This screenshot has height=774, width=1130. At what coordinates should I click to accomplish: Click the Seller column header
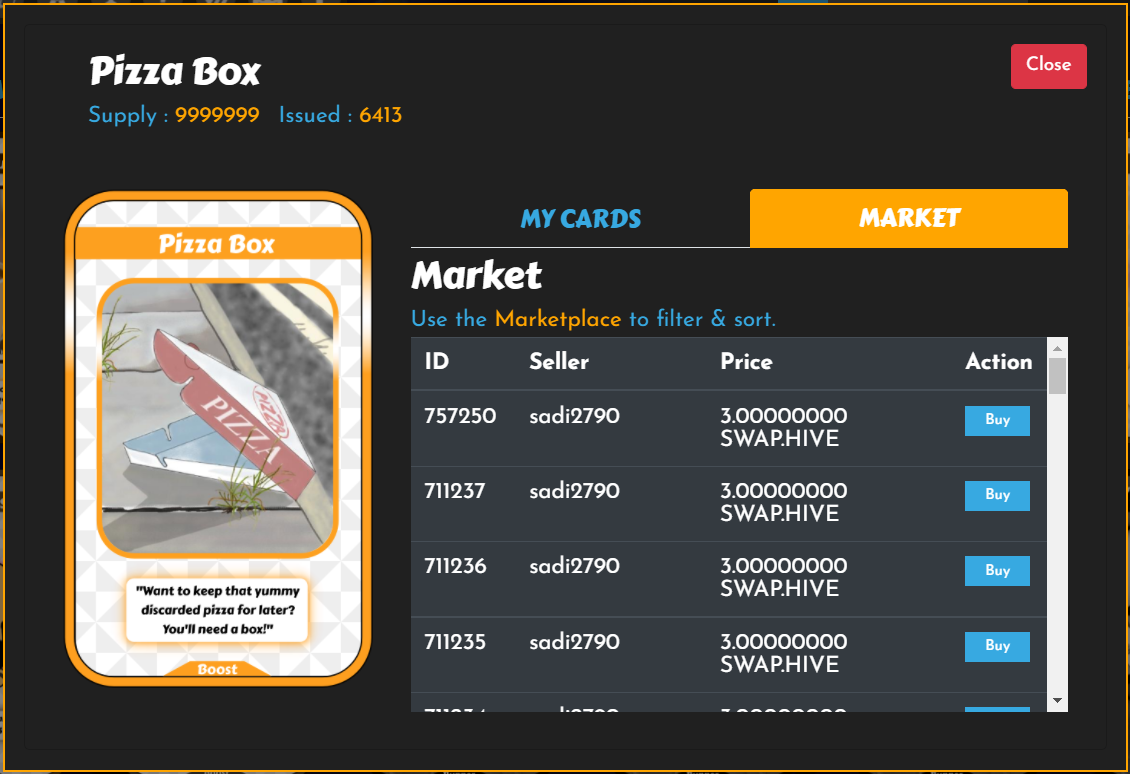(x=559, y=361)
